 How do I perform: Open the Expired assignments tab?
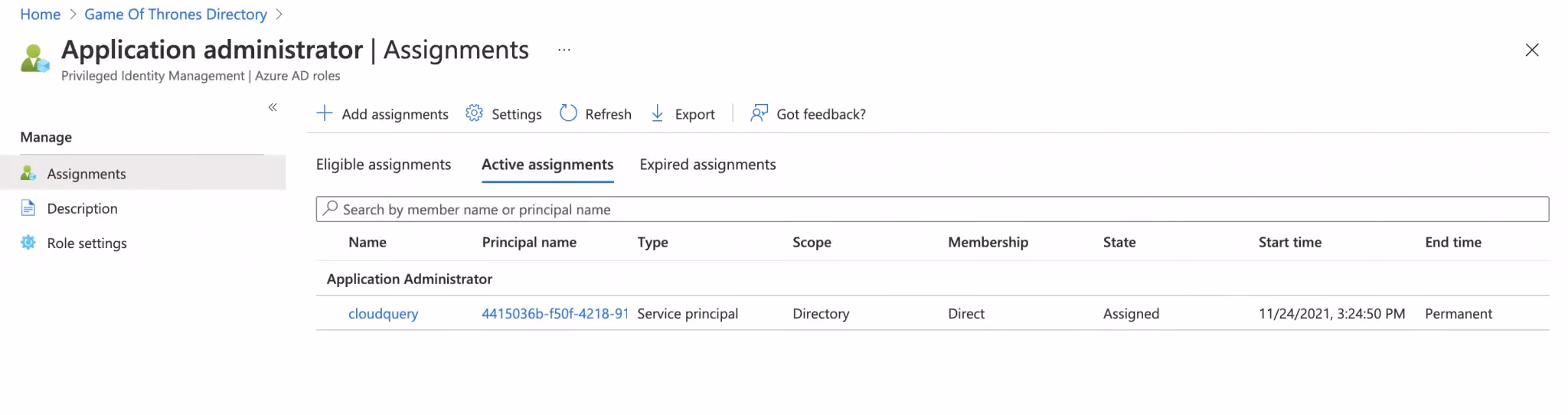pyautogui.click(x=707, y=165)
